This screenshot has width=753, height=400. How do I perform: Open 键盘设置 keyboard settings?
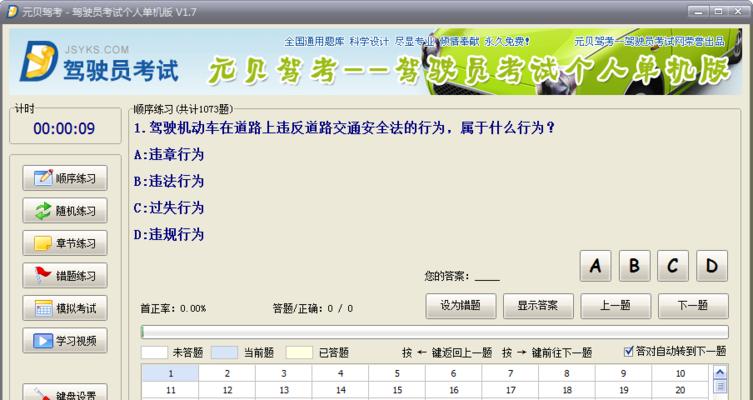coord(65,392)
